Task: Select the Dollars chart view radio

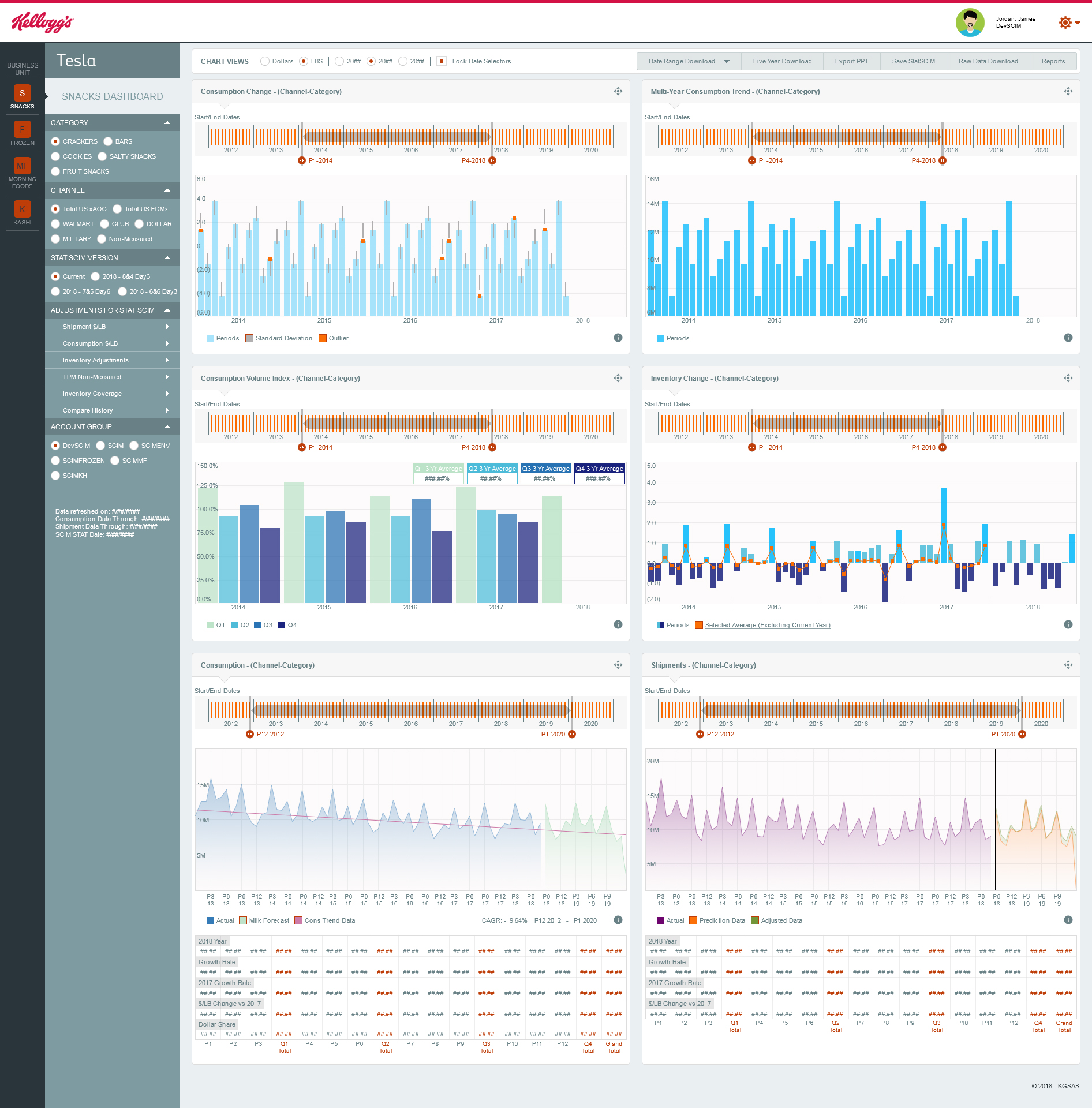Action: coord(265,61)
